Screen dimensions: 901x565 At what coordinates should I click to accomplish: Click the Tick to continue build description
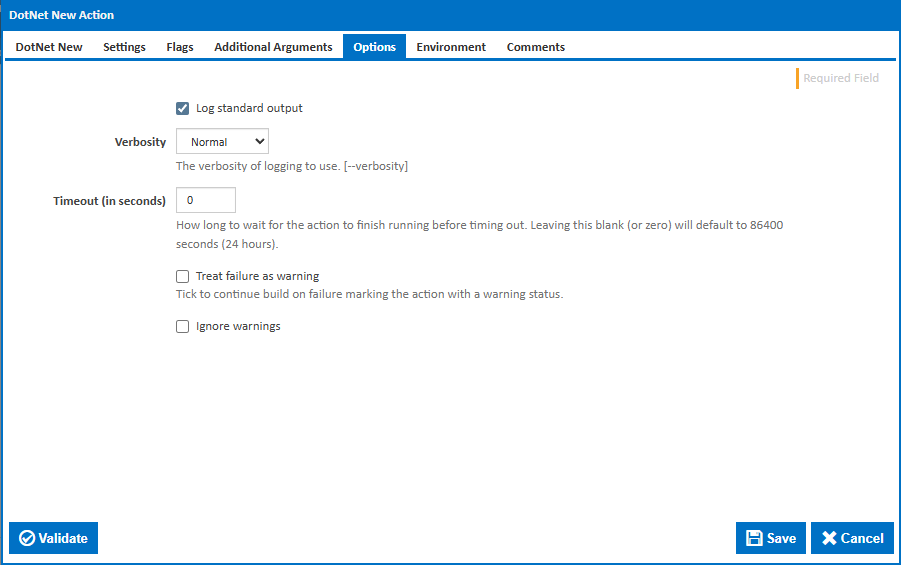369,294
